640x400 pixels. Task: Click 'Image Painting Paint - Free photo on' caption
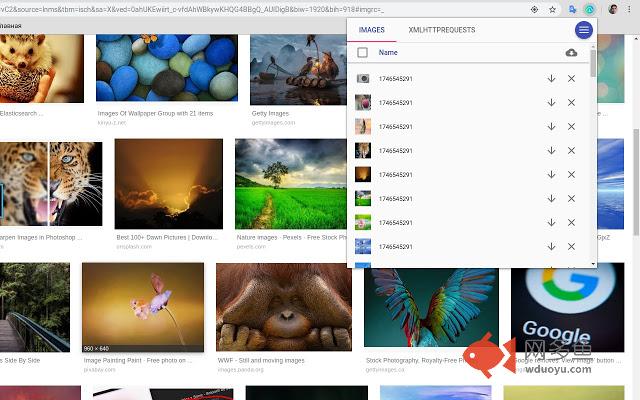click(x=137, y=361)
